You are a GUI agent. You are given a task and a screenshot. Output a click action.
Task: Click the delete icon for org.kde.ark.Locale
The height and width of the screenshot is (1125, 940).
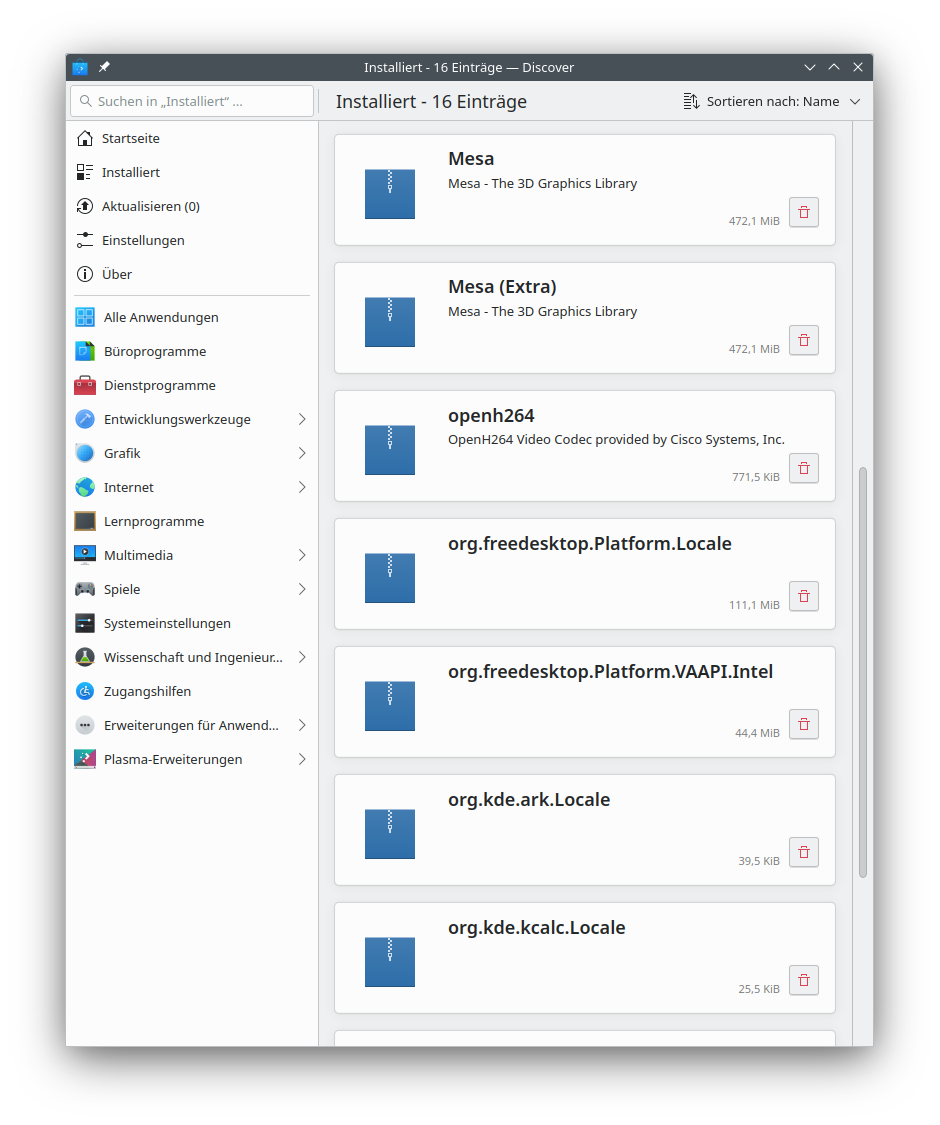(804, 852)
